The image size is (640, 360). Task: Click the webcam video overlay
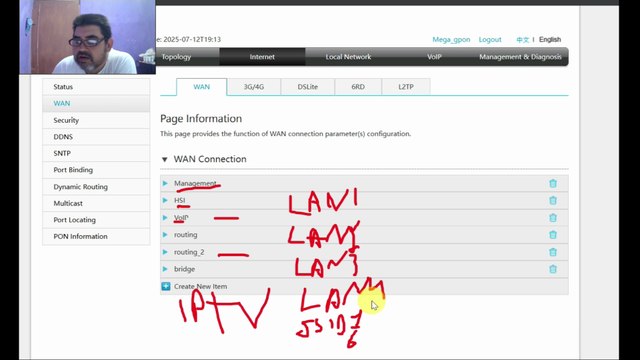tap(87, 37)
